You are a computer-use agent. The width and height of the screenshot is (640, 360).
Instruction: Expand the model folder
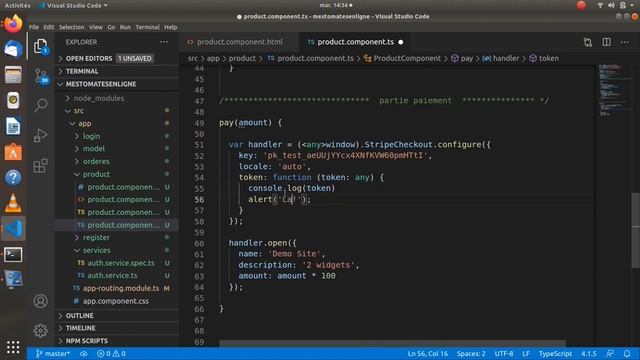[117, 149]
